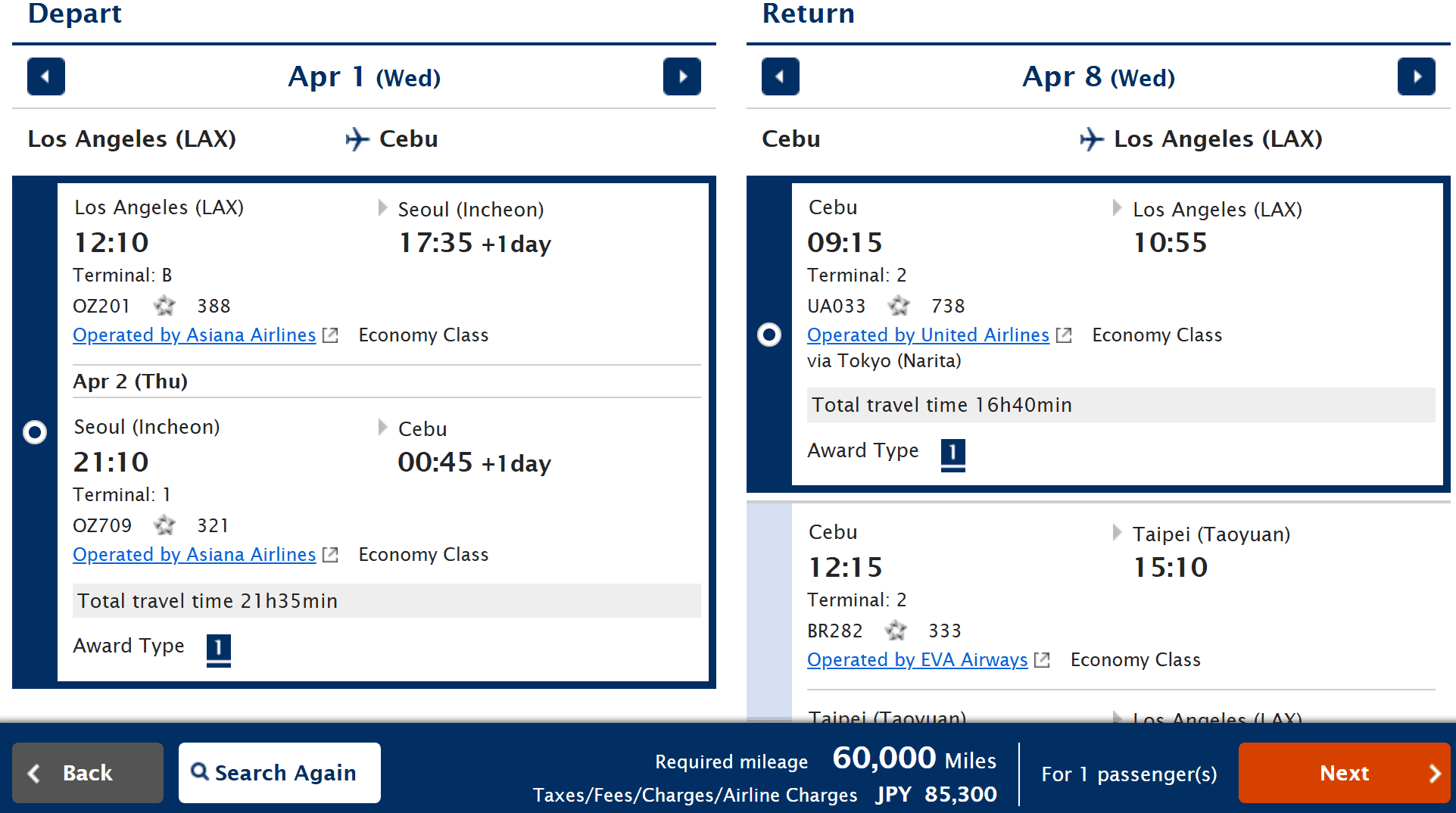Click magnifying glass icon in Search Again
Image resolution: width=1456 pixels, height=813 pixels.
point(201,772)
